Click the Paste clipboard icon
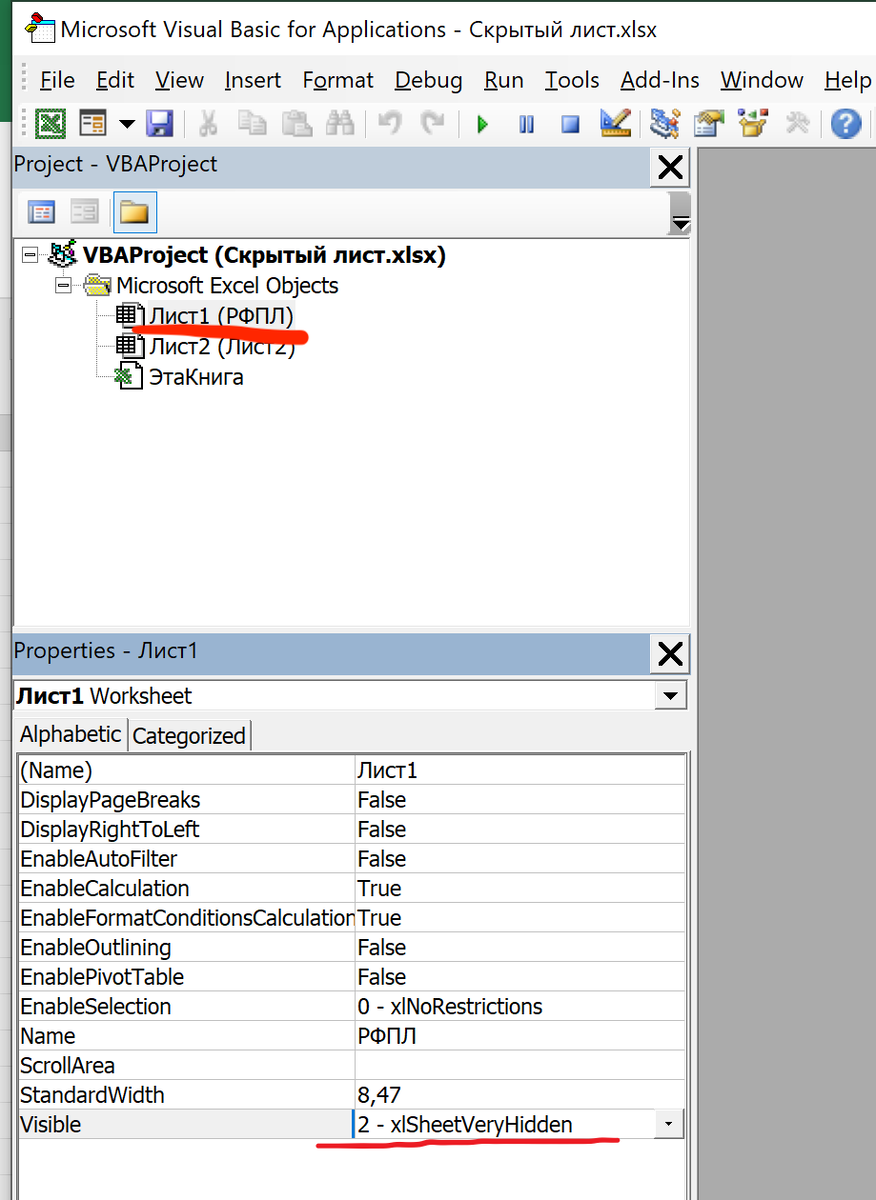Screen dimensions: 876x1200 [x=296, y=124]
